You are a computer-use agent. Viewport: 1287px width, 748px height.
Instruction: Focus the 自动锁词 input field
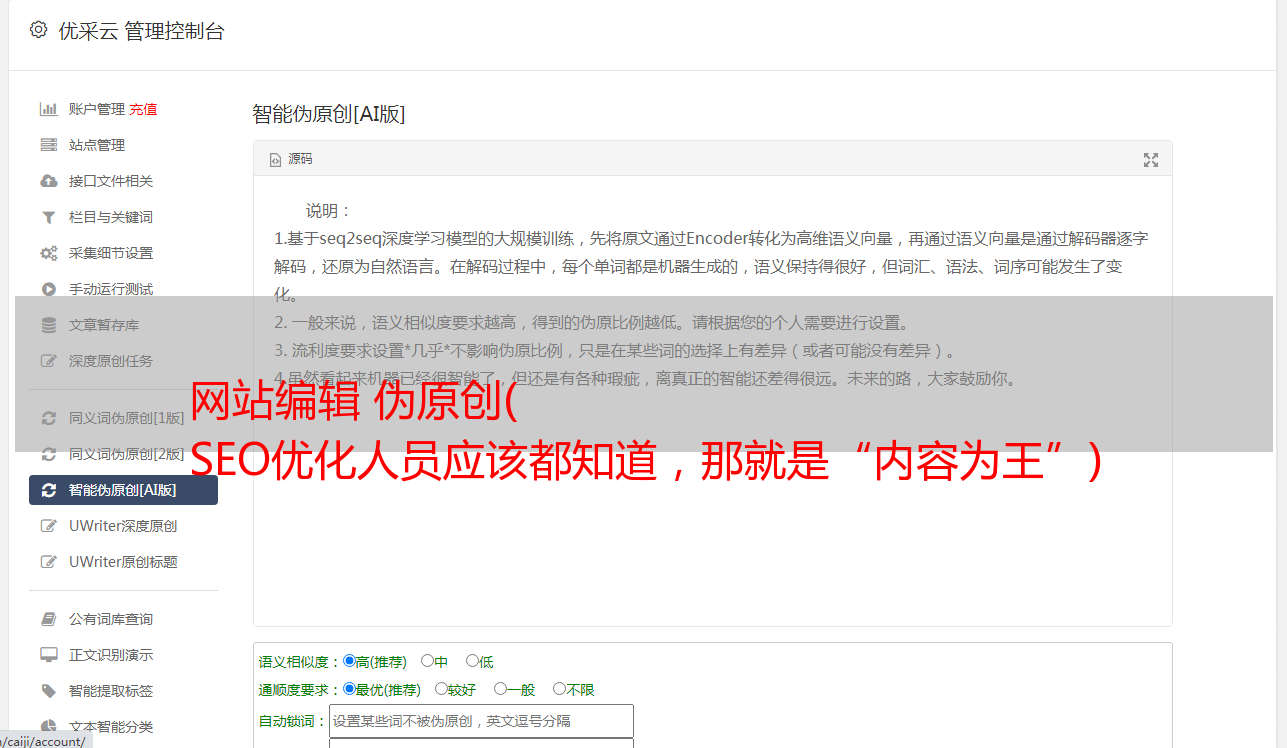(x=481, y=721)
